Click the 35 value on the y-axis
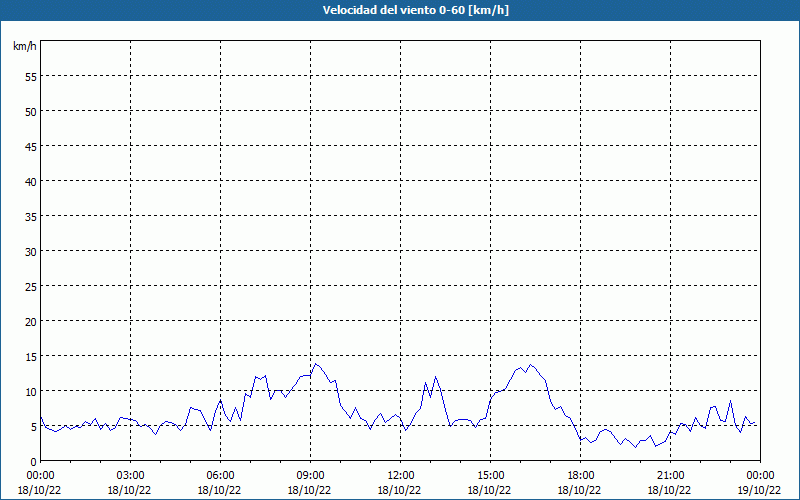Screen dimensions: 800x500 (x=31, y=216)
